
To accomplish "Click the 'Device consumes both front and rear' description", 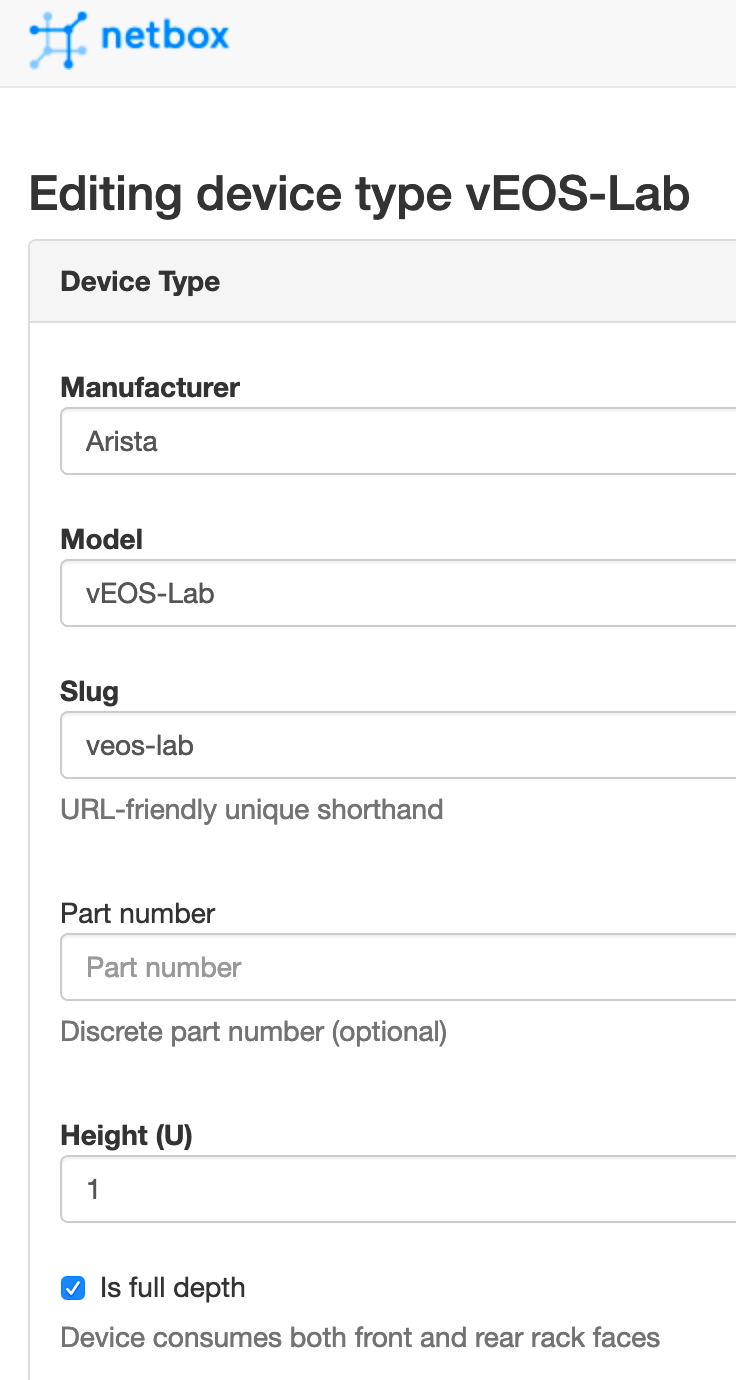I will pos(360,1338).
